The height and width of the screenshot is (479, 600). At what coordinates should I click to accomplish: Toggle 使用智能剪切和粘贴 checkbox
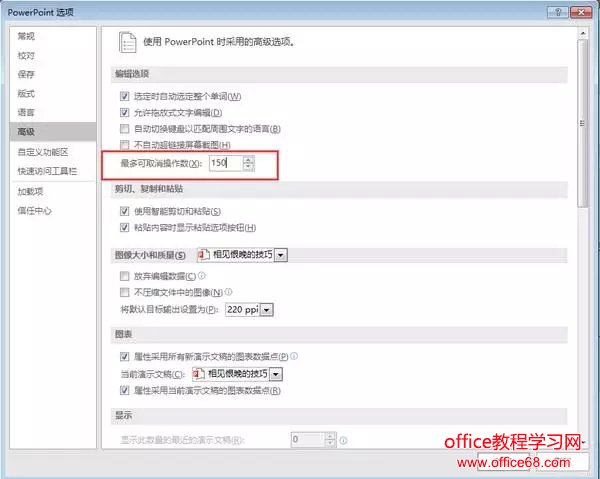124,211
